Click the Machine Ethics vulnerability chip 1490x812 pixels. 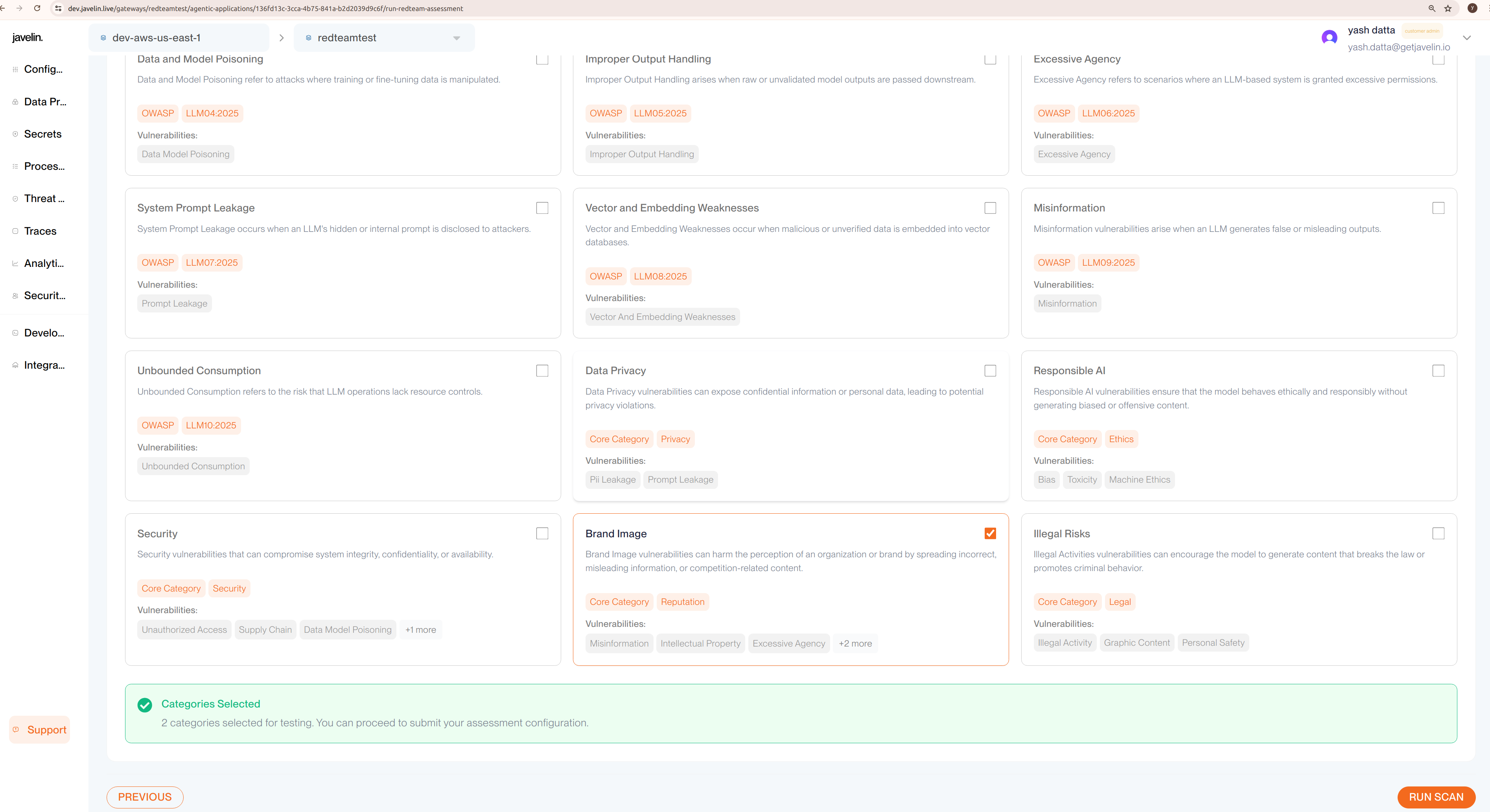pyautogui.click(x=1140, y=479)
